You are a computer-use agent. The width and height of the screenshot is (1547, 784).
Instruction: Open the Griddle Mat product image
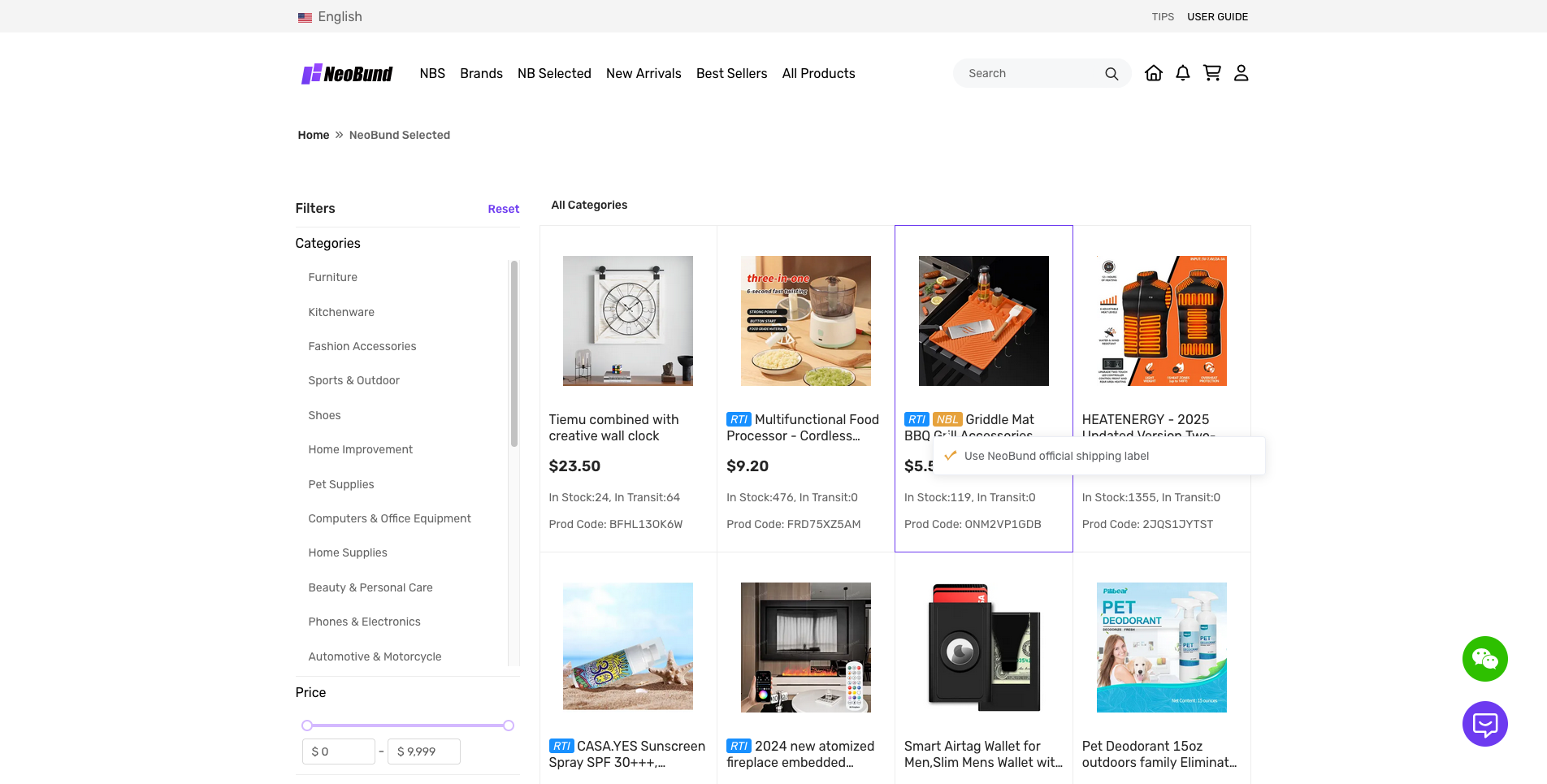pyautogui.click(x=984, y=321)
